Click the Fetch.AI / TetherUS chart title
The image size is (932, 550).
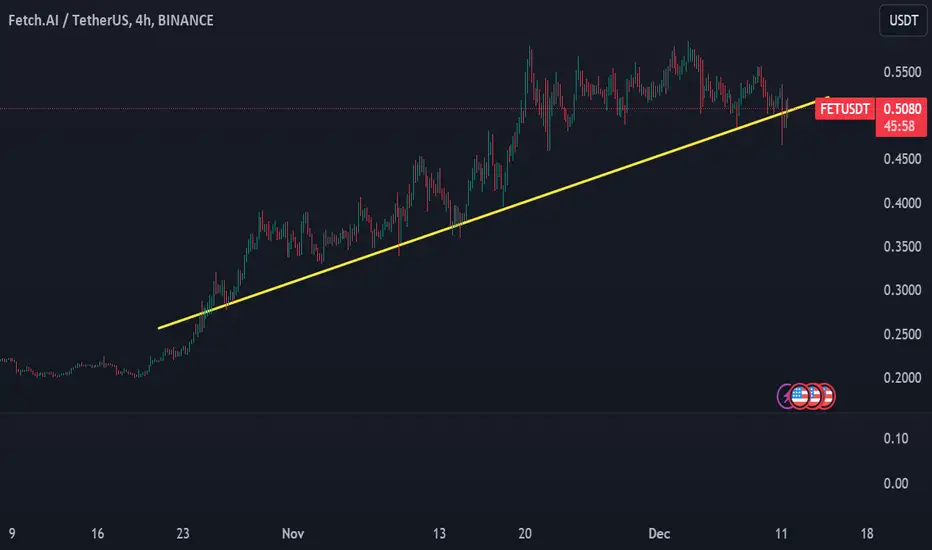(111, 20)
